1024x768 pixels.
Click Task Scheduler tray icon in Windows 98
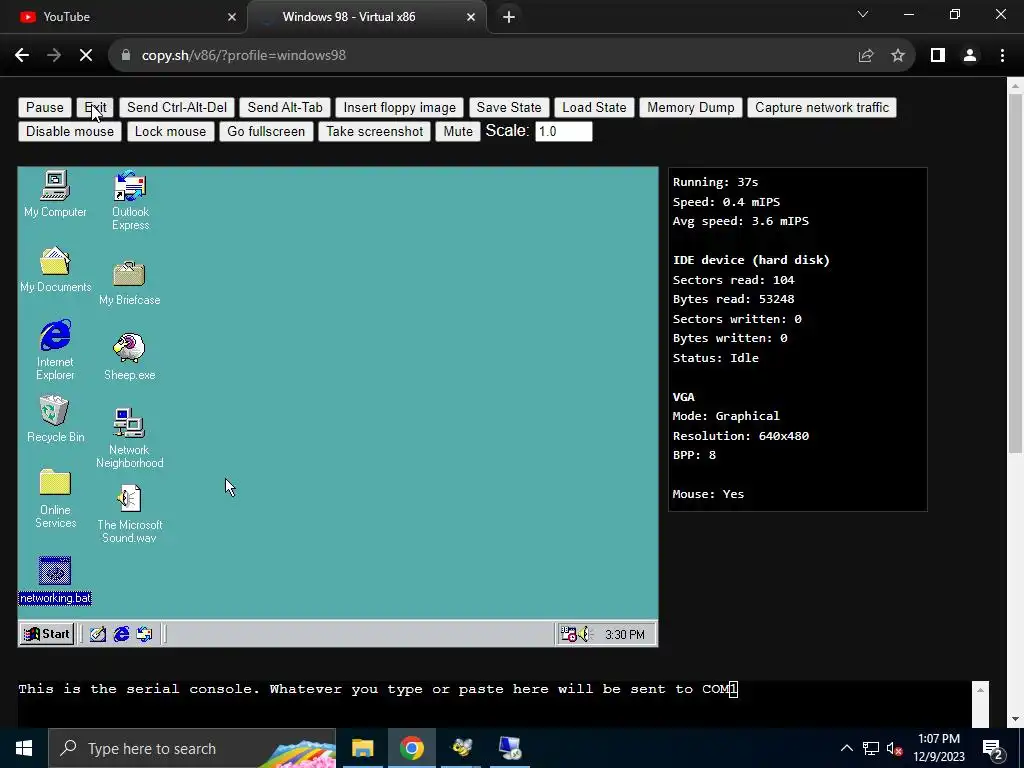coord(569,634)
